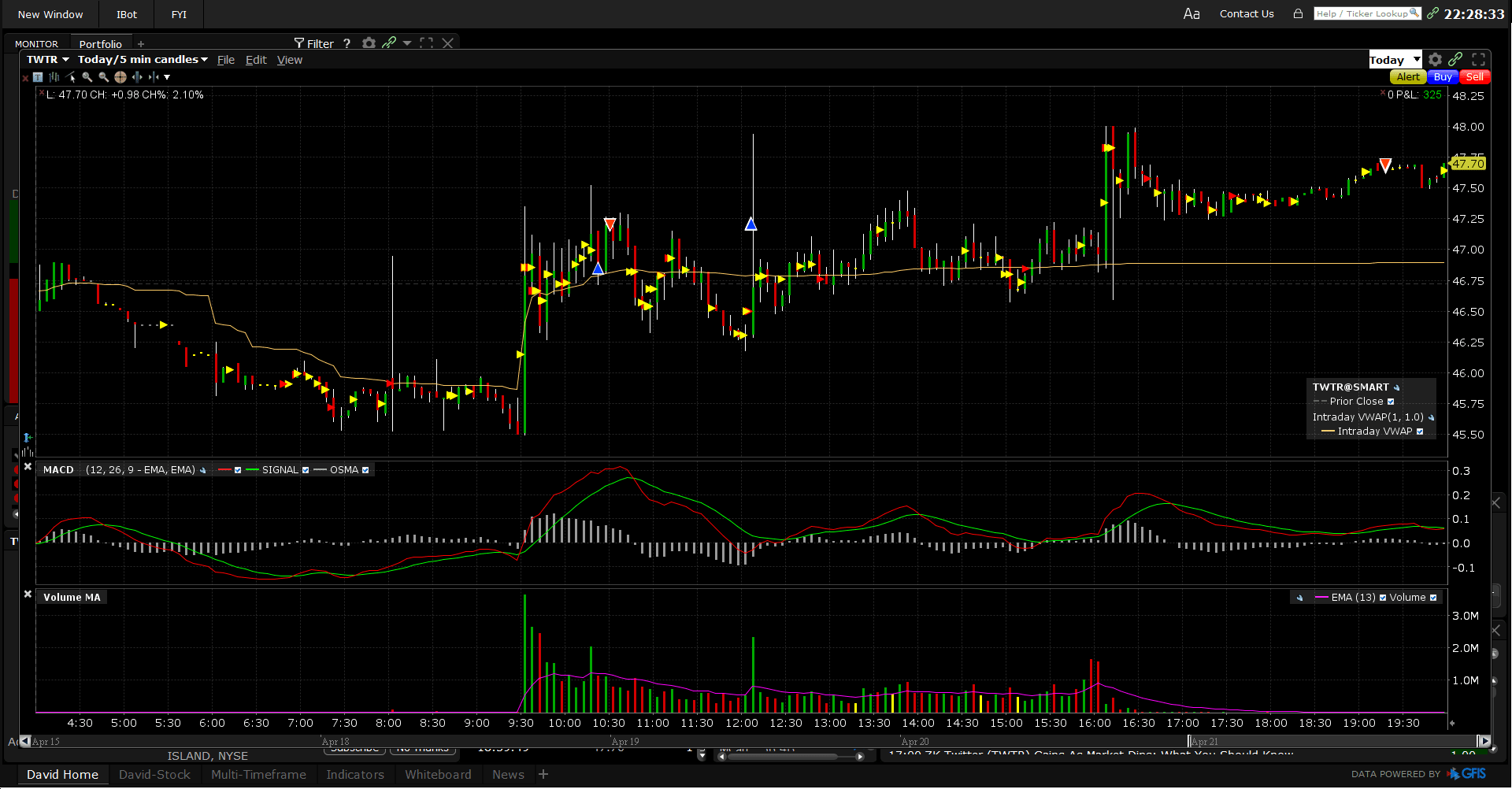This screenshot has width=1512, height=789.
Task: Open the Today time period combo box
Action: 1394,60
